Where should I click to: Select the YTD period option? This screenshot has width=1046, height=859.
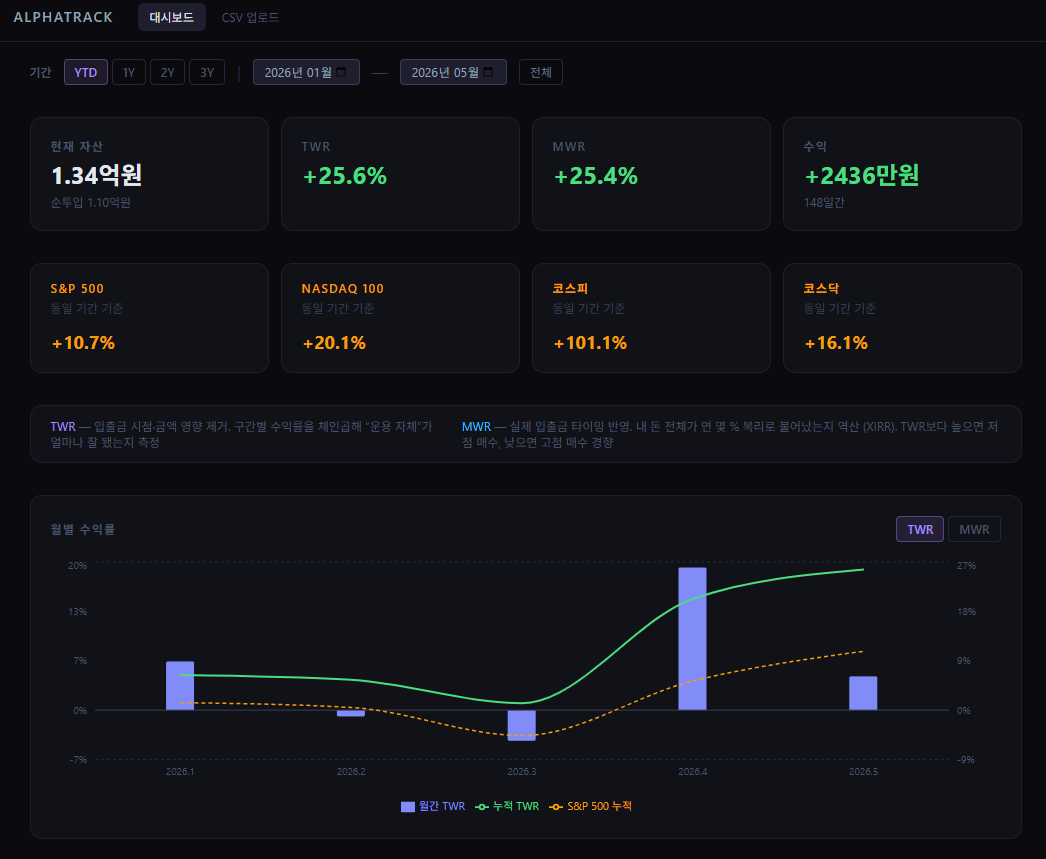point(85,72)
